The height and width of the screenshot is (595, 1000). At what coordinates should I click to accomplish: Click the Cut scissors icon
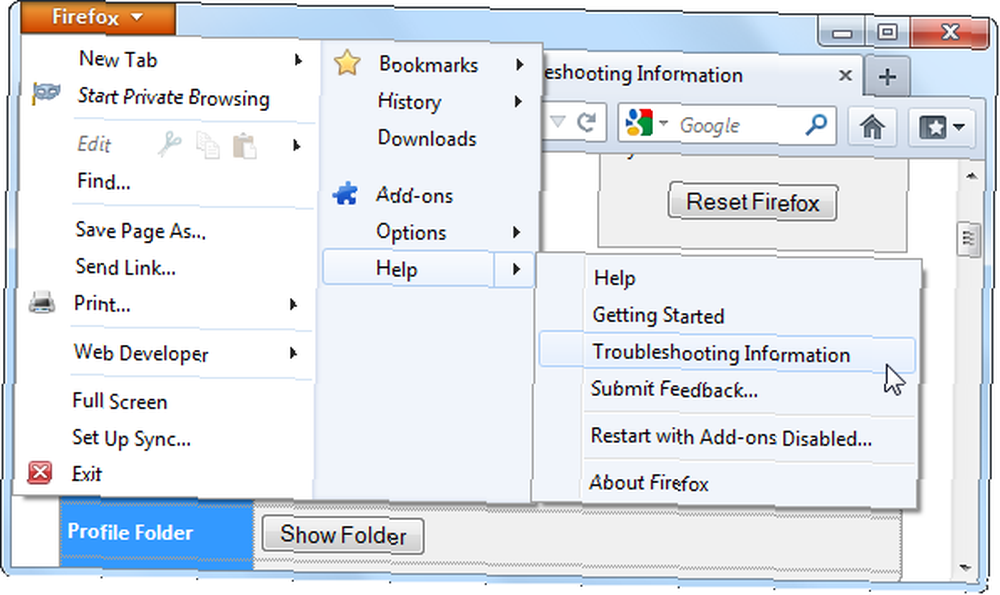169,145
